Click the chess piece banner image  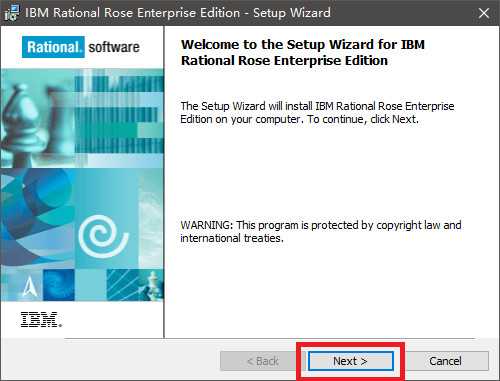[82, 118]
